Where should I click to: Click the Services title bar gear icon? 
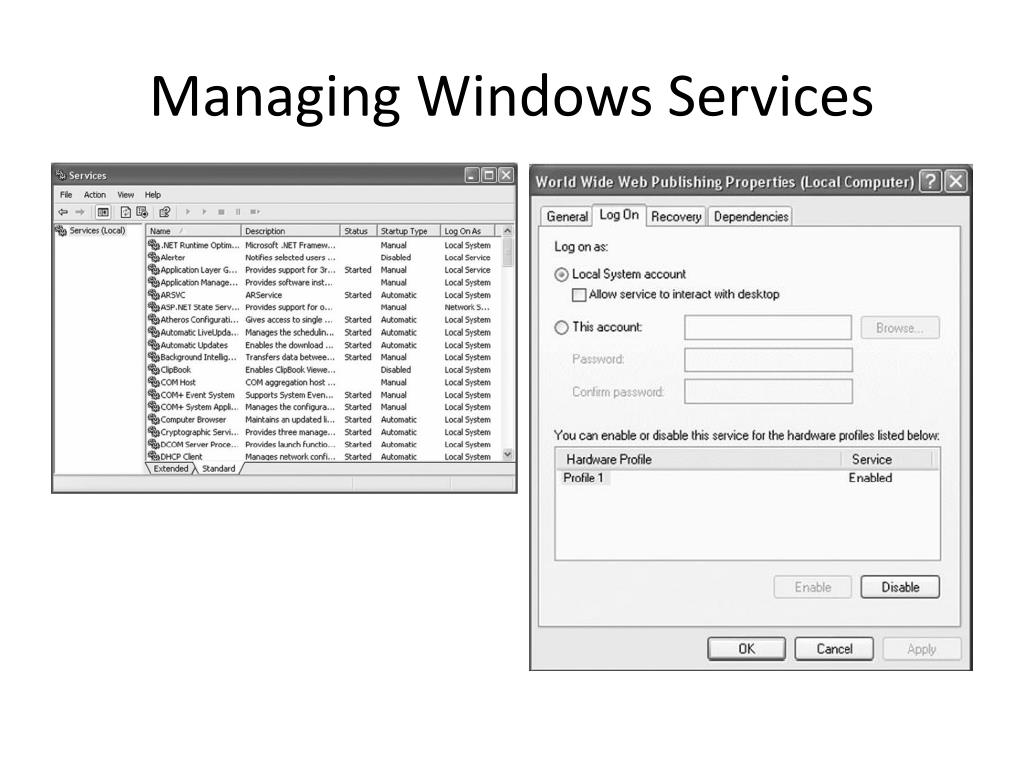pyautogui.click(x=61, y=175)
